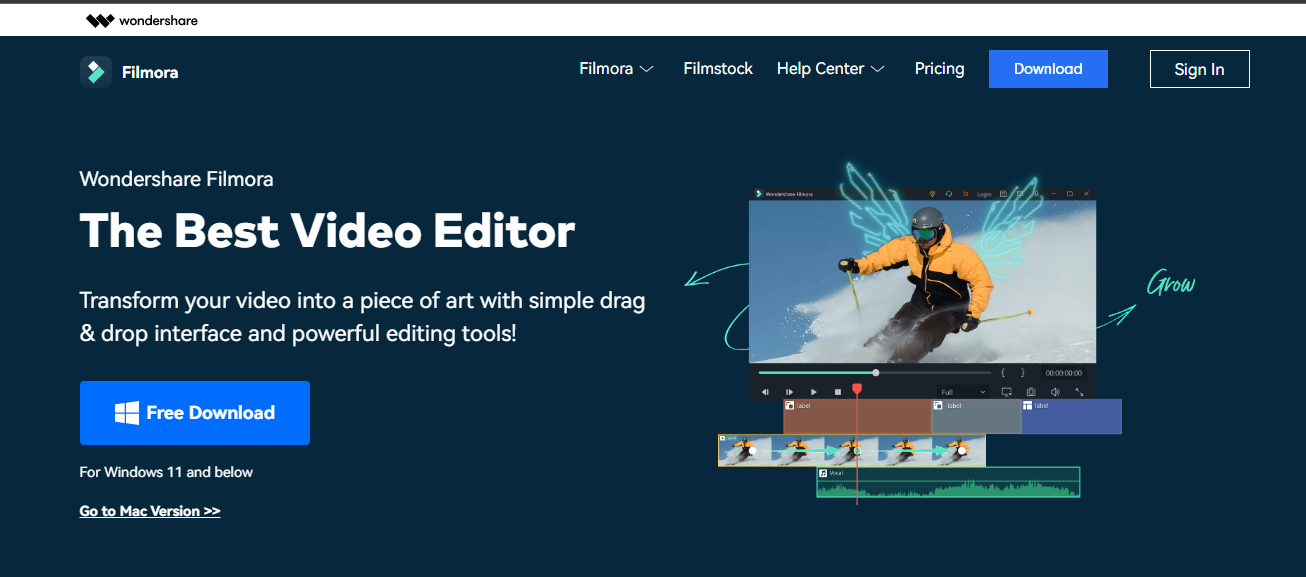Screen dimensions: 1306x577
Task: Select the brown label clip on timeline
Action: (x=857, y=417)
